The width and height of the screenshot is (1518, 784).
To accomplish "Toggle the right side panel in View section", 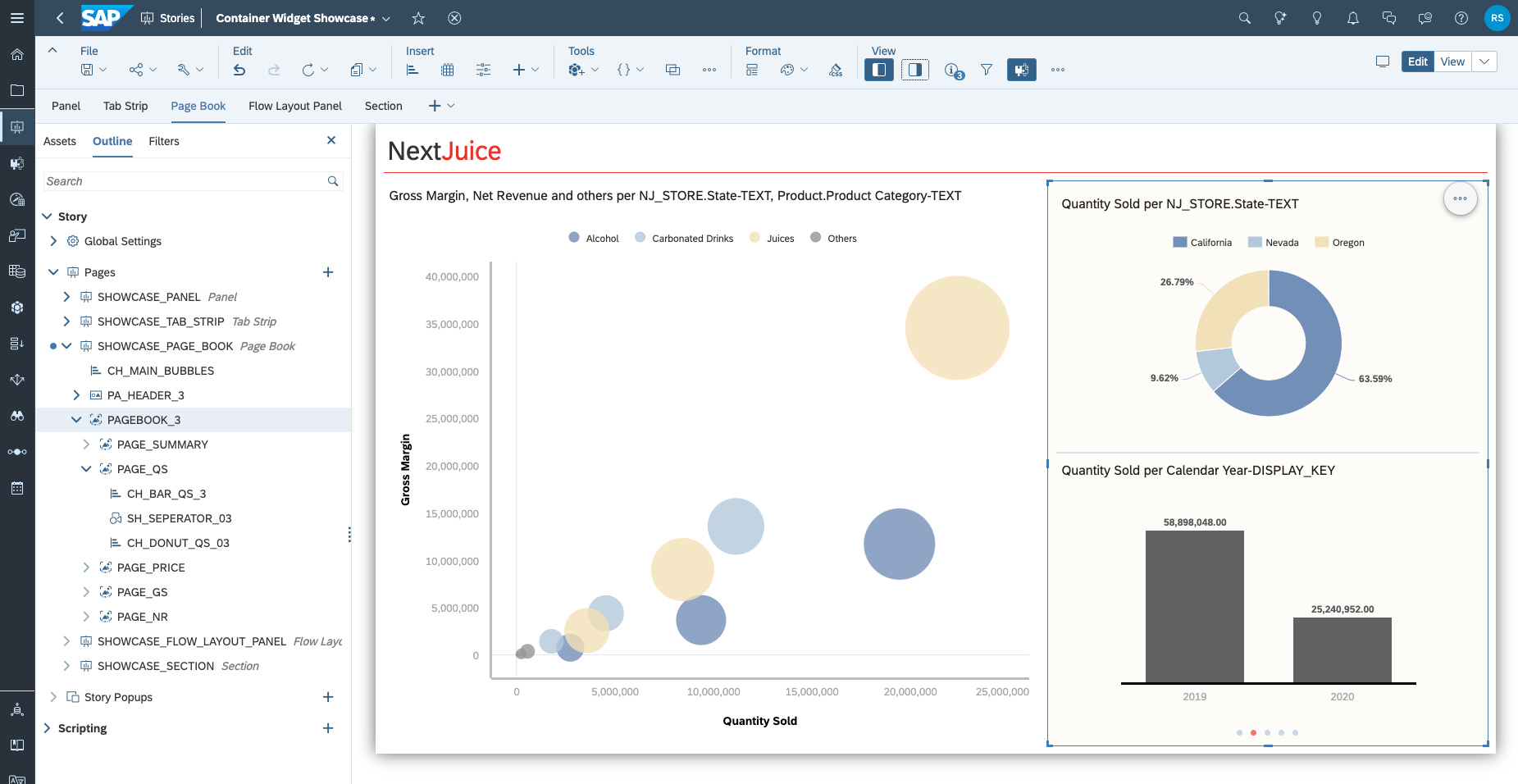I will point(914,70).
